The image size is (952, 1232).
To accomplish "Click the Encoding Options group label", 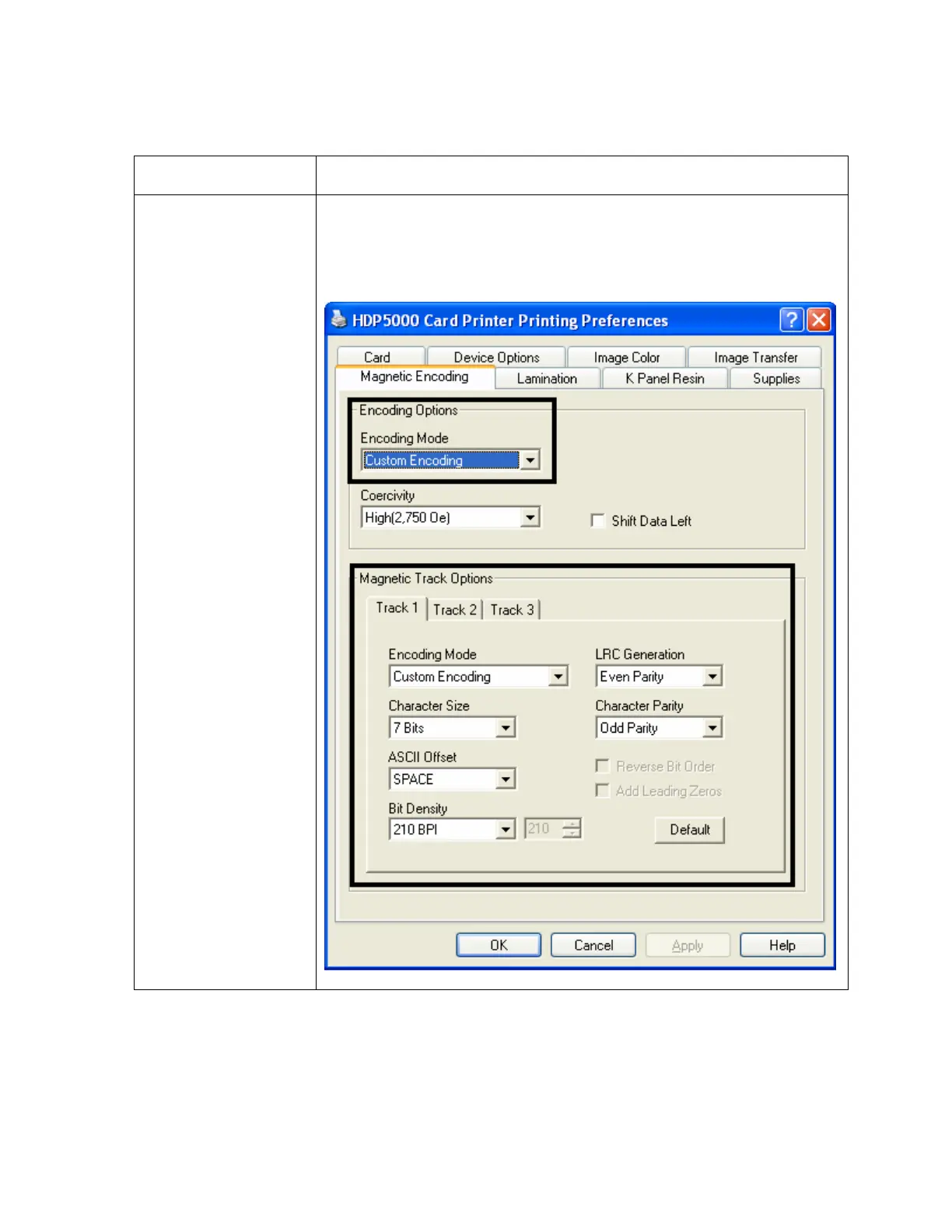I will click(x=408, y=411).
